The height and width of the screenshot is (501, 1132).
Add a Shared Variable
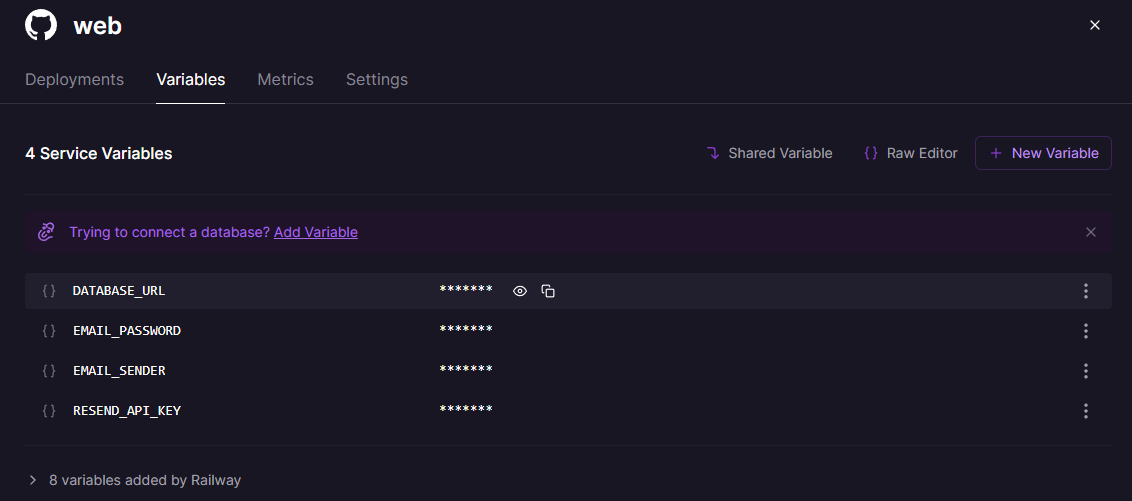point(769,153)
